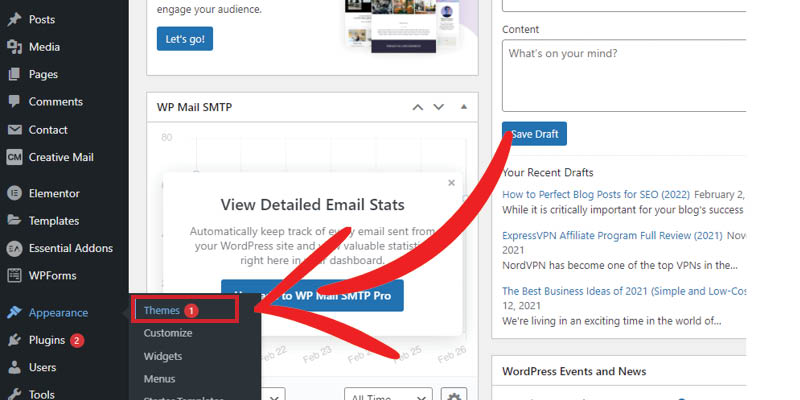
Task: Select Customize in Appearance submenu
Action: point(168,333)
